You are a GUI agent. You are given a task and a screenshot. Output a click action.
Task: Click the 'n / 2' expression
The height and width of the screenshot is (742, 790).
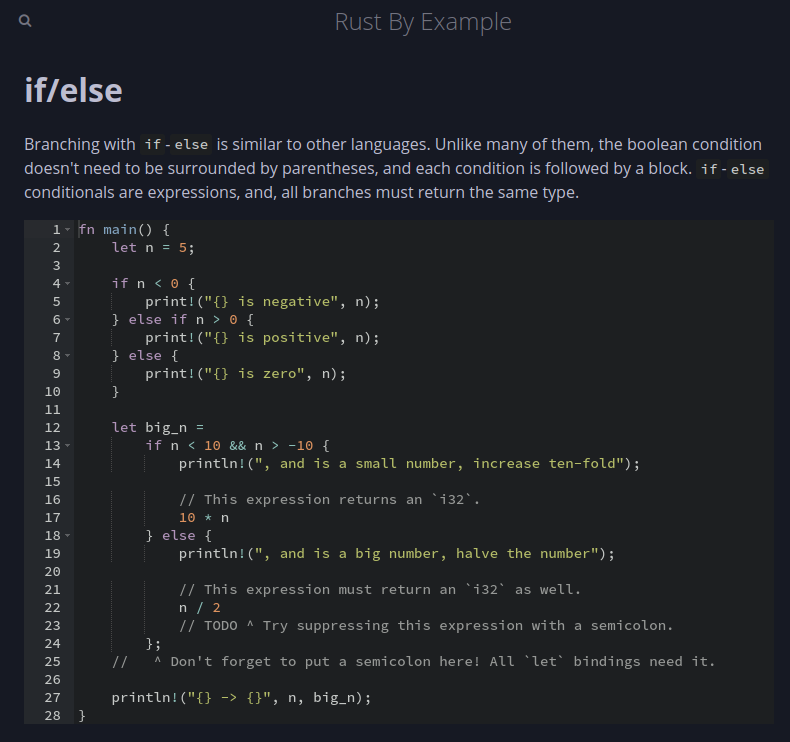[200, 608]
